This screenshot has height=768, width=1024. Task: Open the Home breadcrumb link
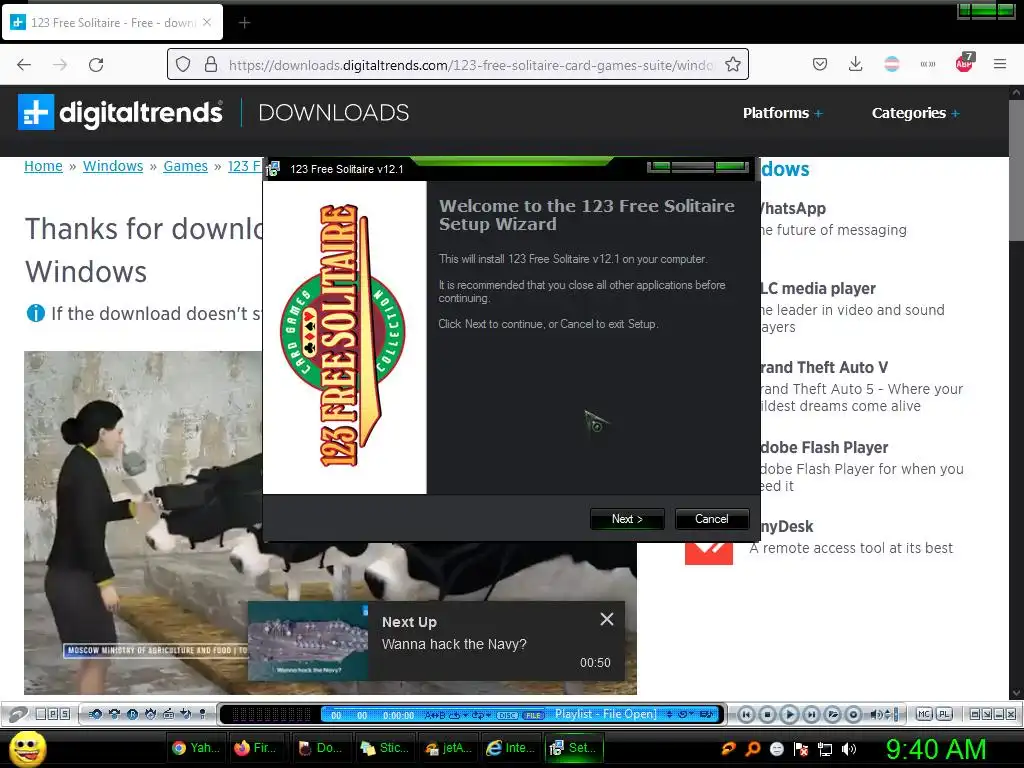point(43,166)
